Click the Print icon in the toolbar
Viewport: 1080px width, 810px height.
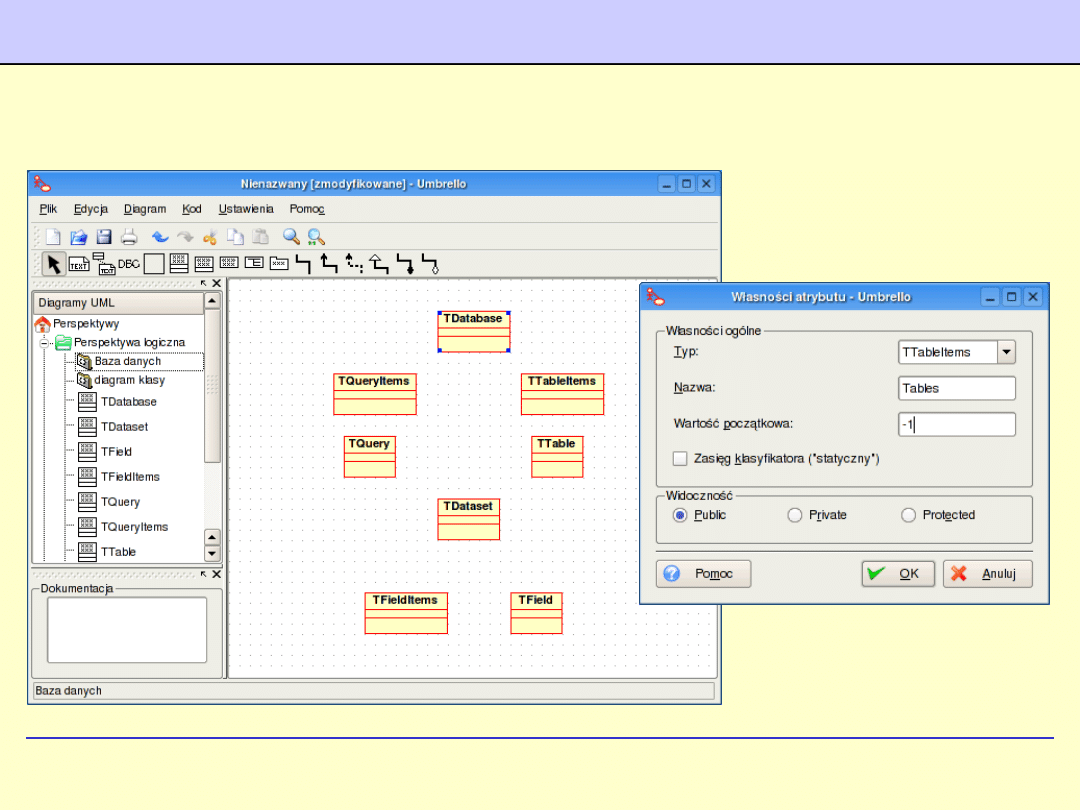coord(129,237)
